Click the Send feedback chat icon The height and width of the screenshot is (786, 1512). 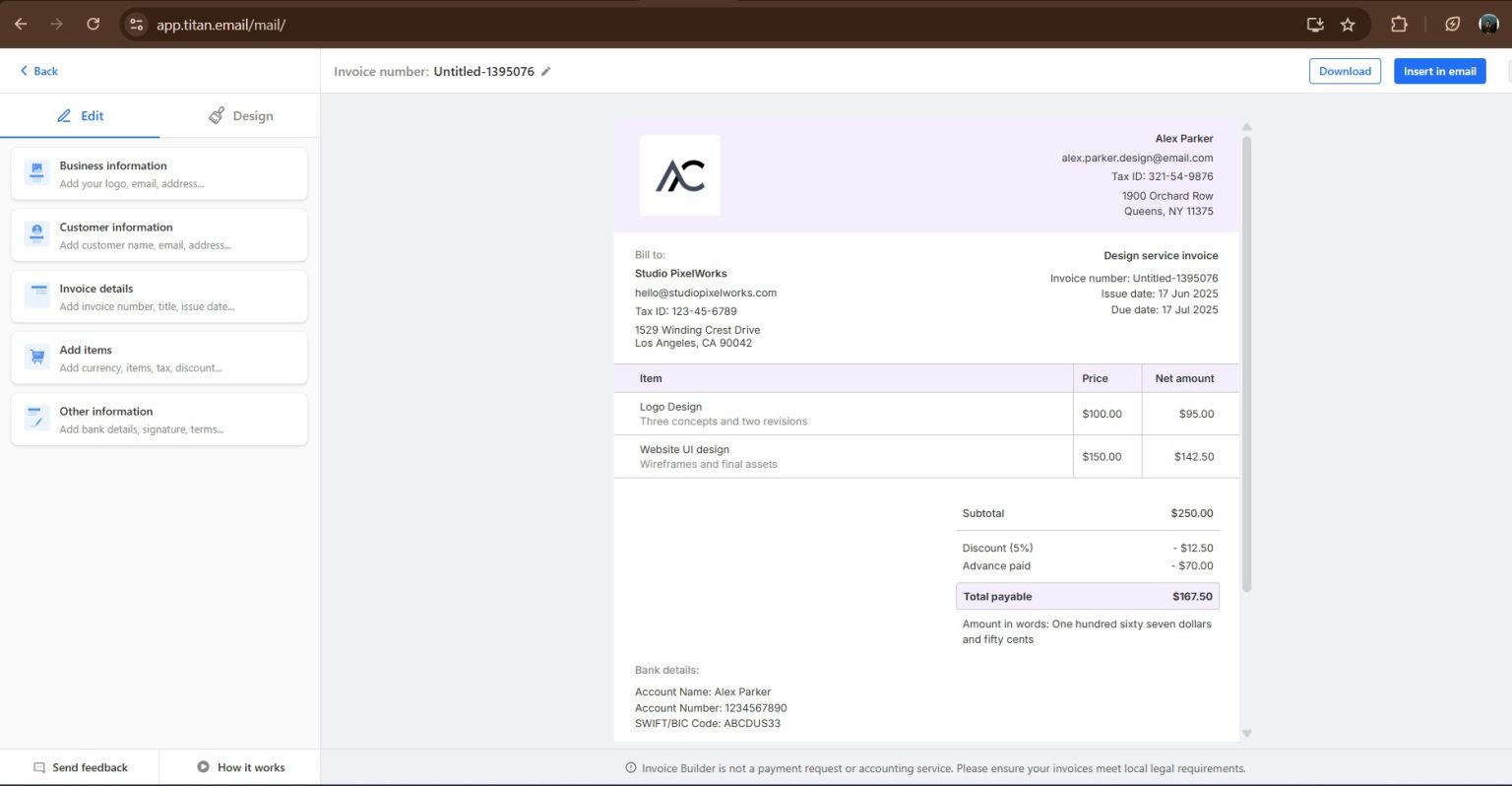39,767
